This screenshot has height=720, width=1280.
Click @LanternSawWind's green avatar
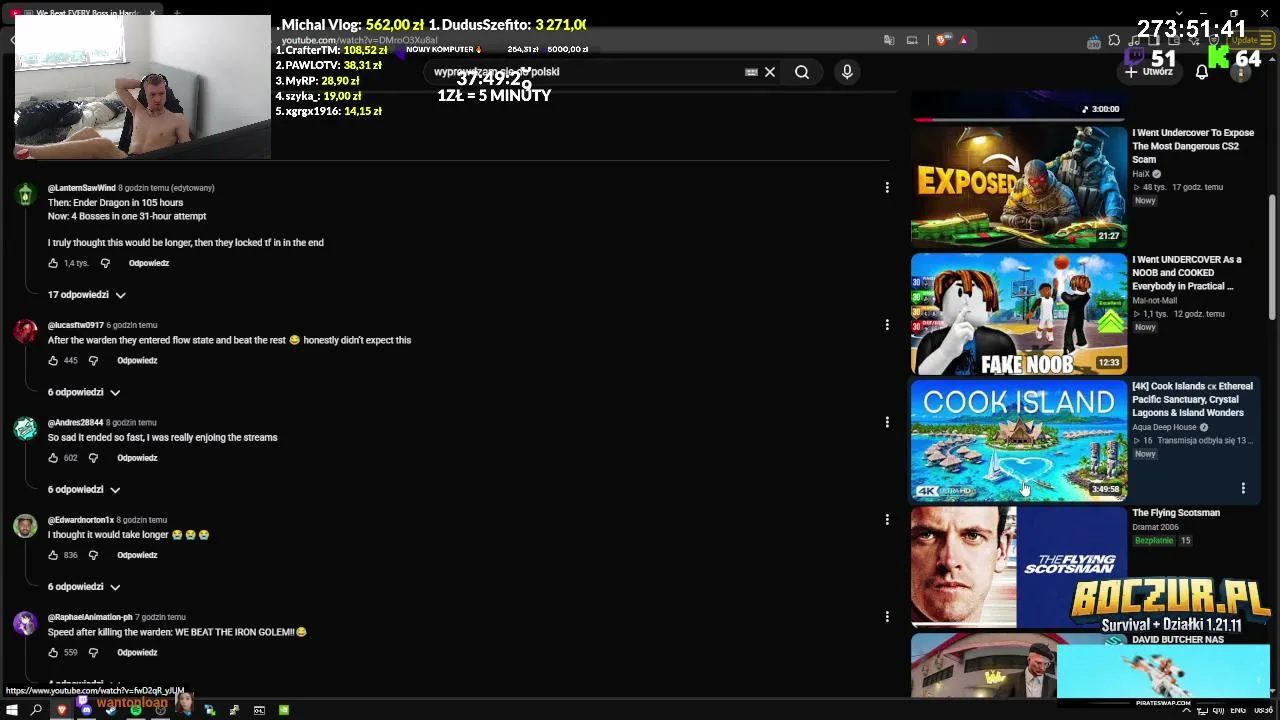(x=25, y=195)
